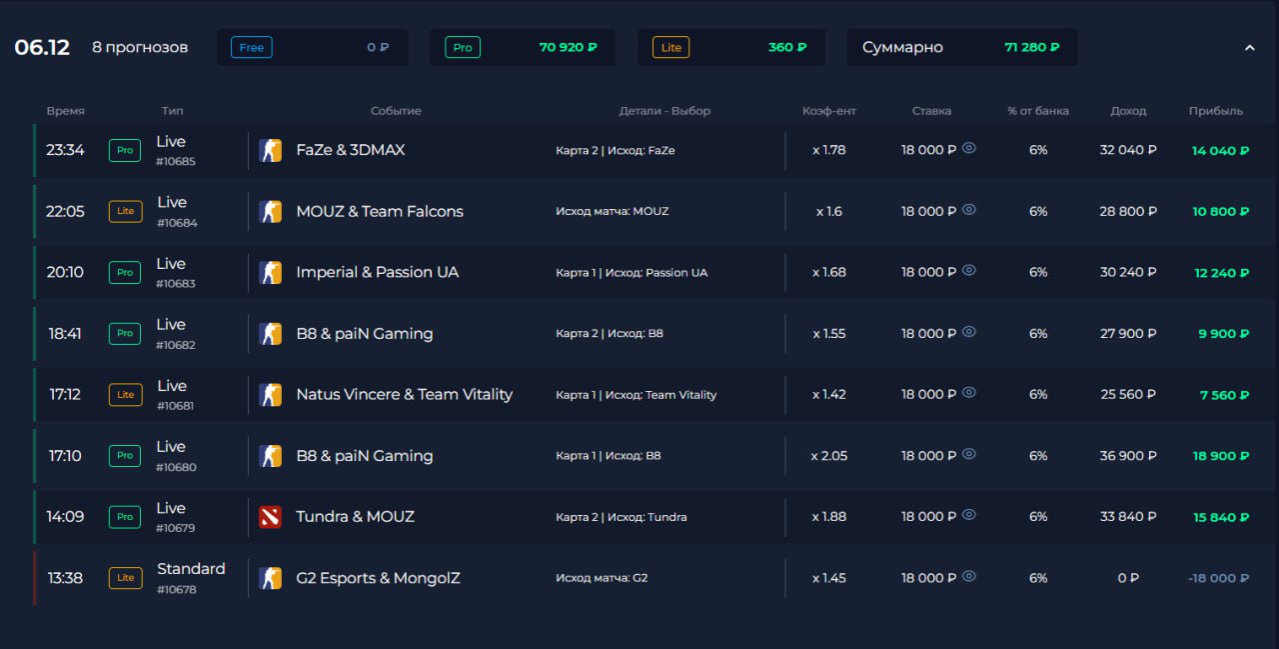Click the Dota 2 icon beside Tundra & MOUZ
Image resolution: width=1279 pixels, height=649 pixels.
point(270,517)
